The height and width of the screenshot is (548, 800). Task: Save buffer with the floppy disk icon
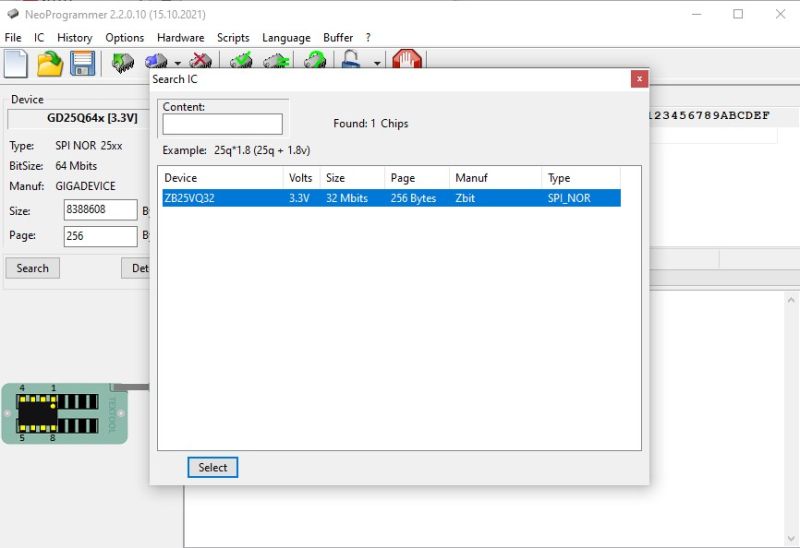[83, 64]
